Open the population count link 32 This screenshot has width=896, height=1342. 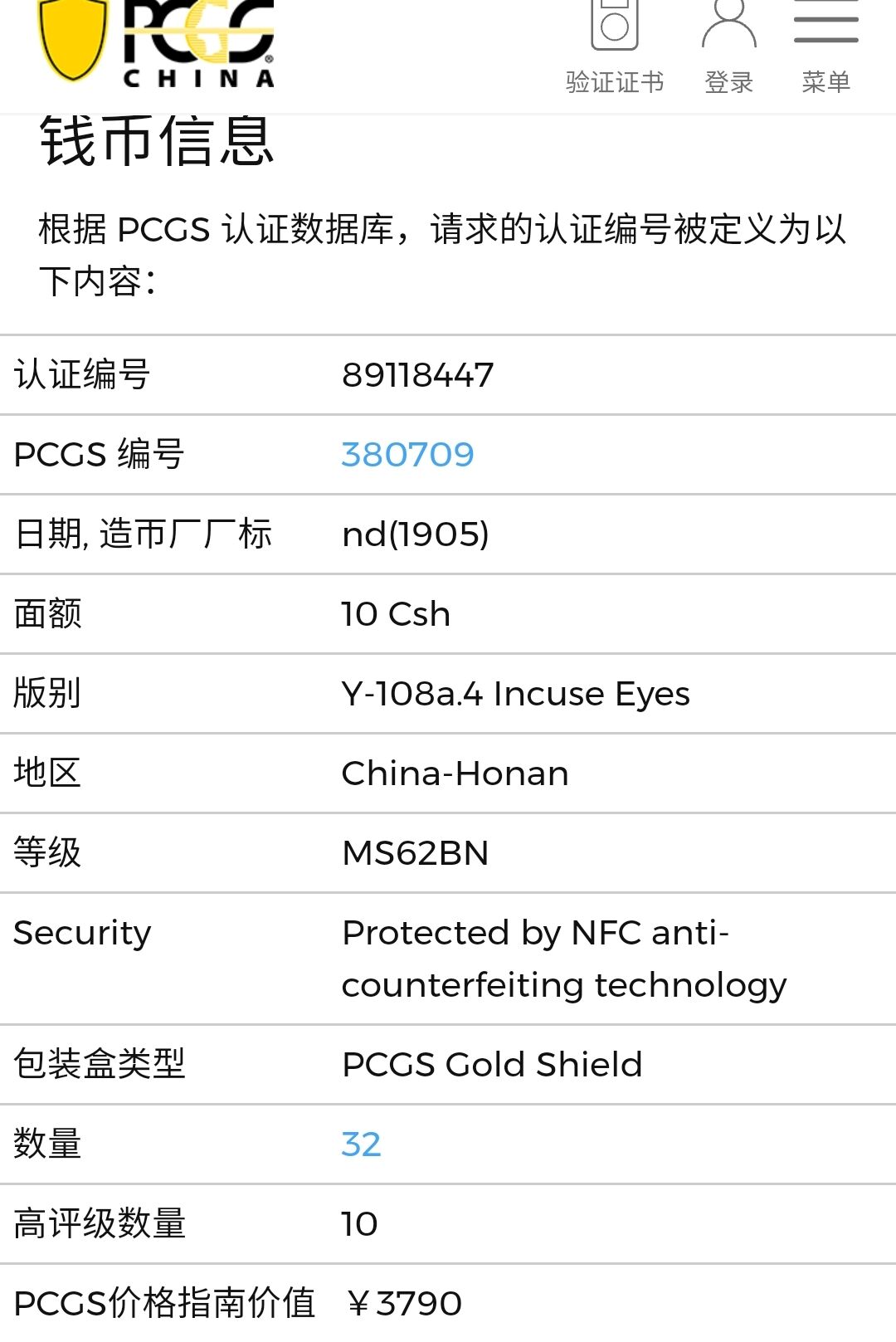[361, 1144]
